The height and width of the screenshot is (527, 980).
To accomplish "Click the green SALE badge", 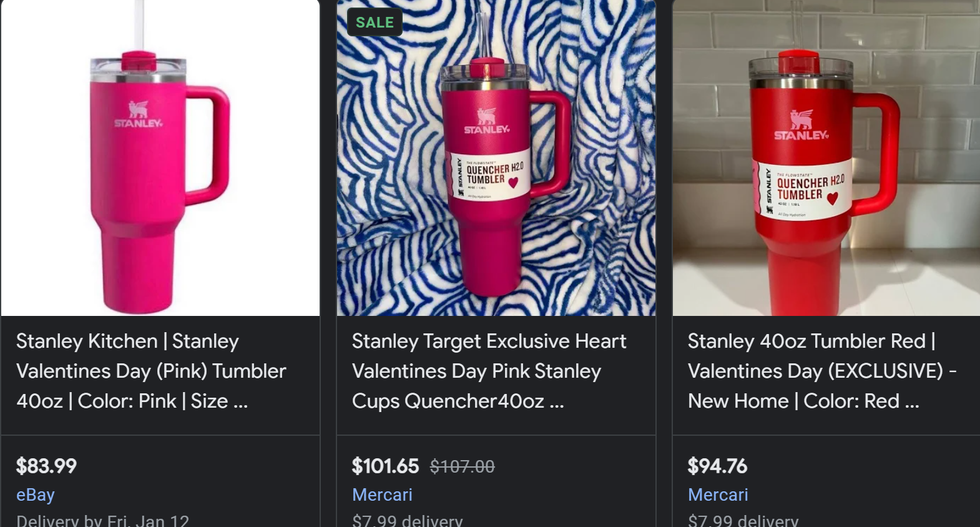I will point(374,22).
